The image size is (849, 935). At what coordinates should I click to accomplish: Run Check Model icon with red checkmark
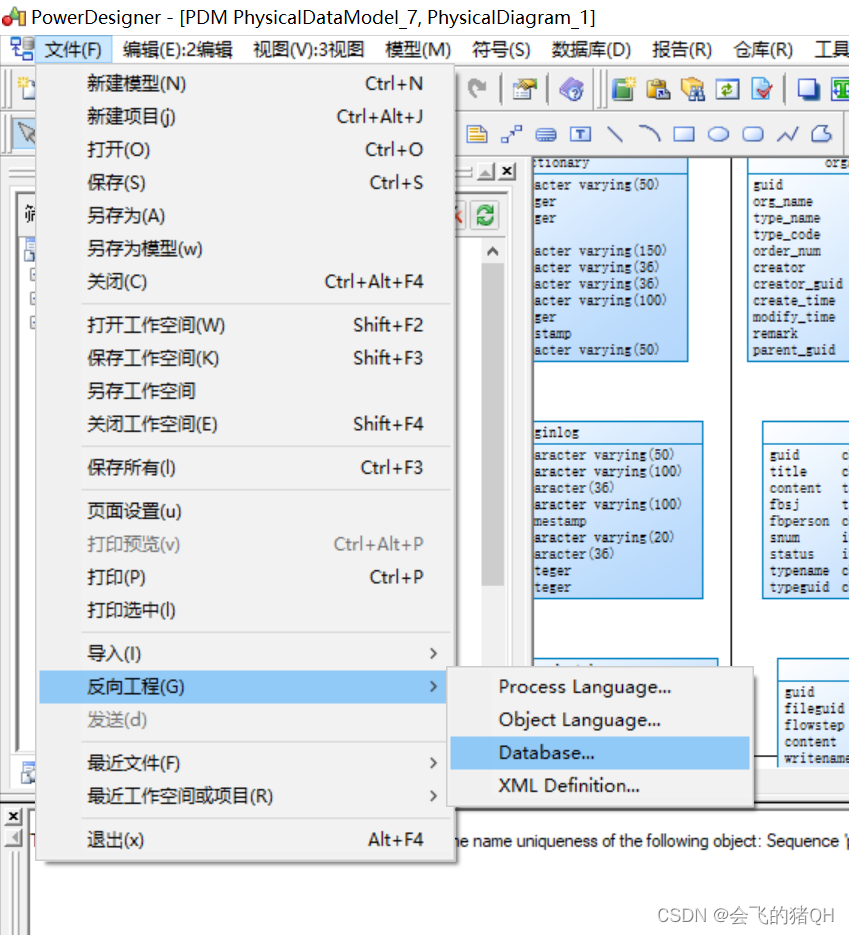coord(762,89)
